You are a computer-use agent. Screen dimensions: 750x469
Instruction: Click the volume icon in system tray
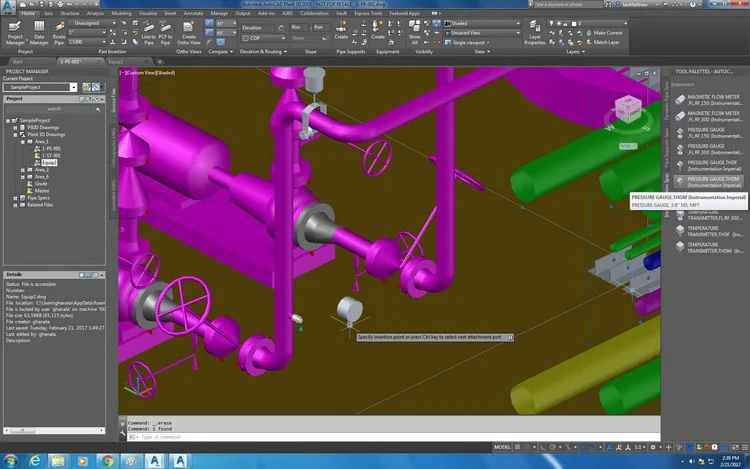point(692,461)
